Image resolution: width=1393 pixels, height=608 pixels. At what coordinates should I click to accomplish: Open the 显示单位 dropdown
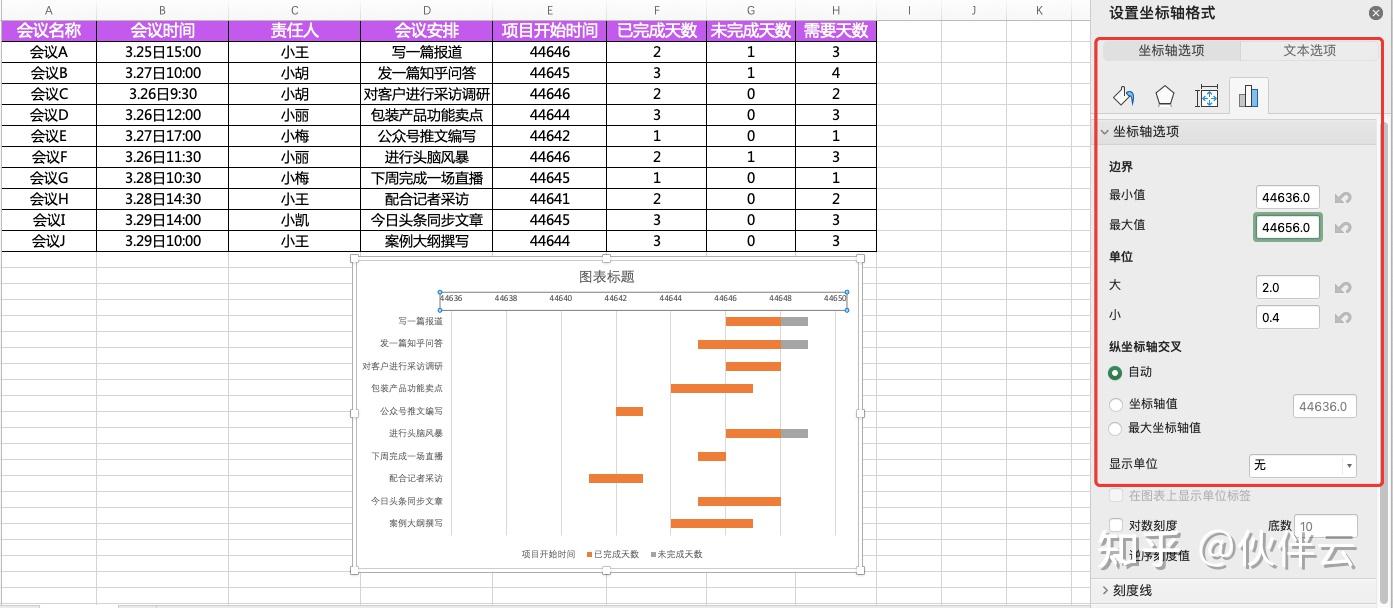[1303, 465]
